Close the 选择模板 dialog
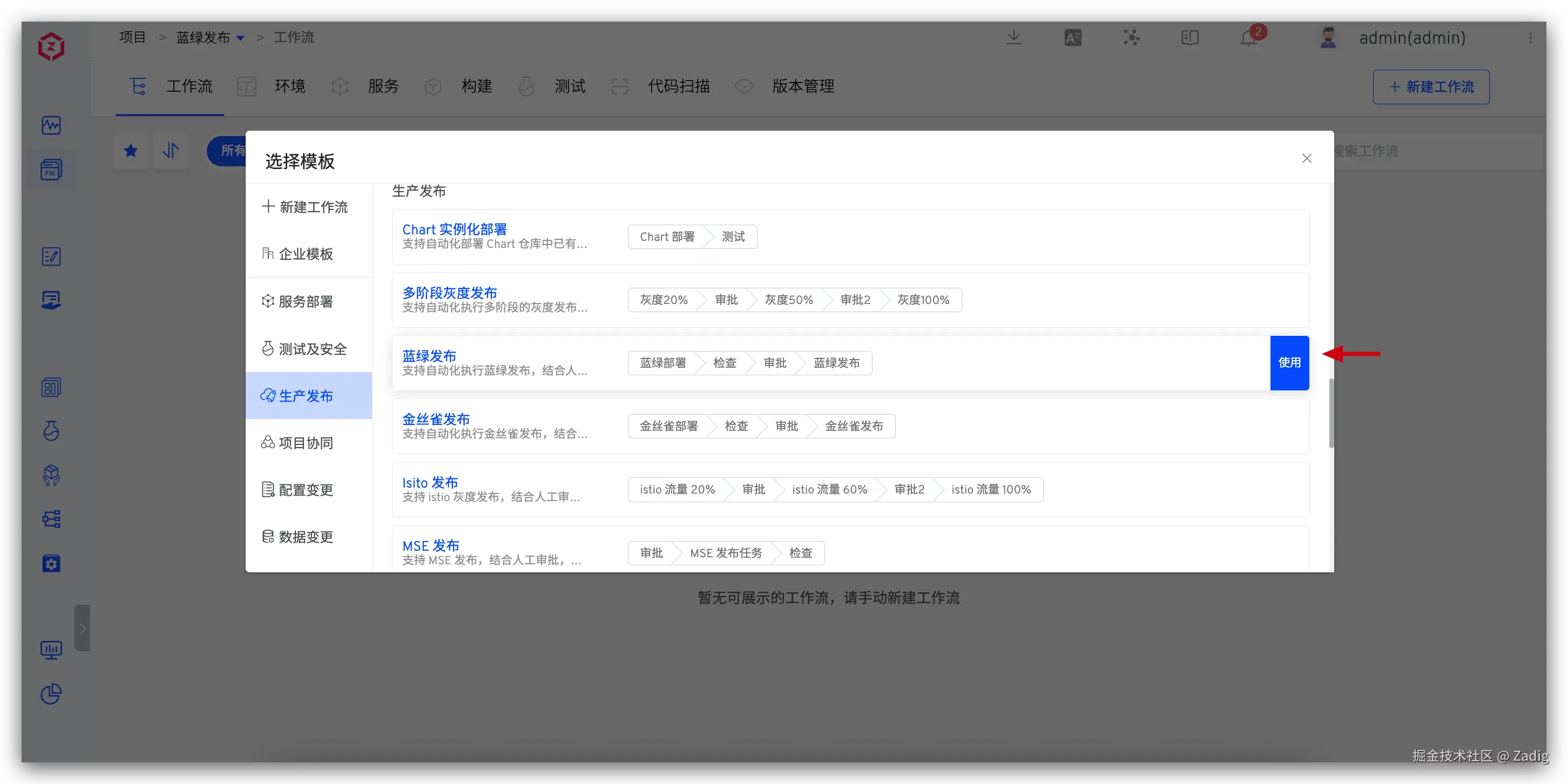 pyautogui.click(x=1306, y=158)
